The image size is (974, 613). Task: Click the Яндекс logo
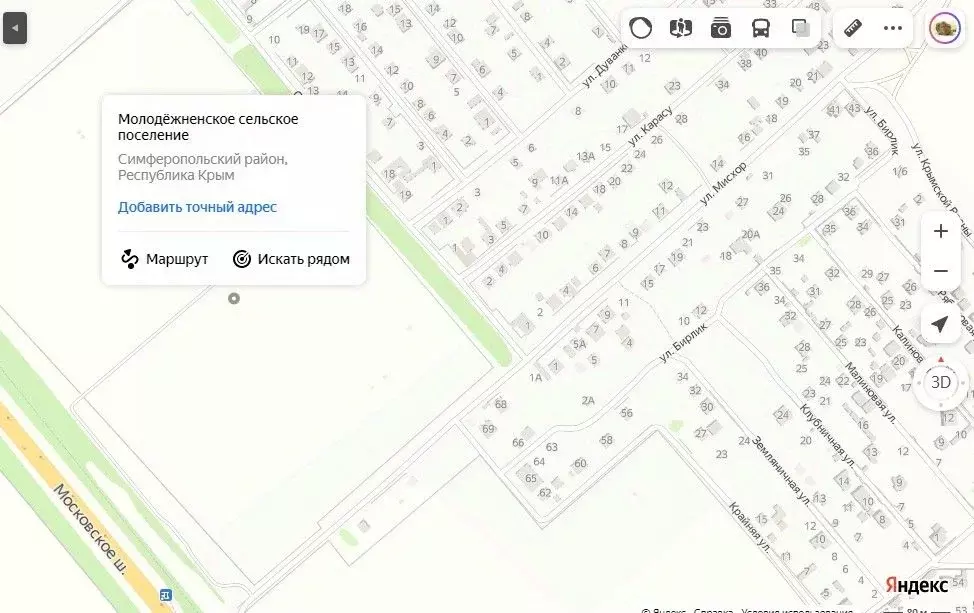[x=916, y=585]
